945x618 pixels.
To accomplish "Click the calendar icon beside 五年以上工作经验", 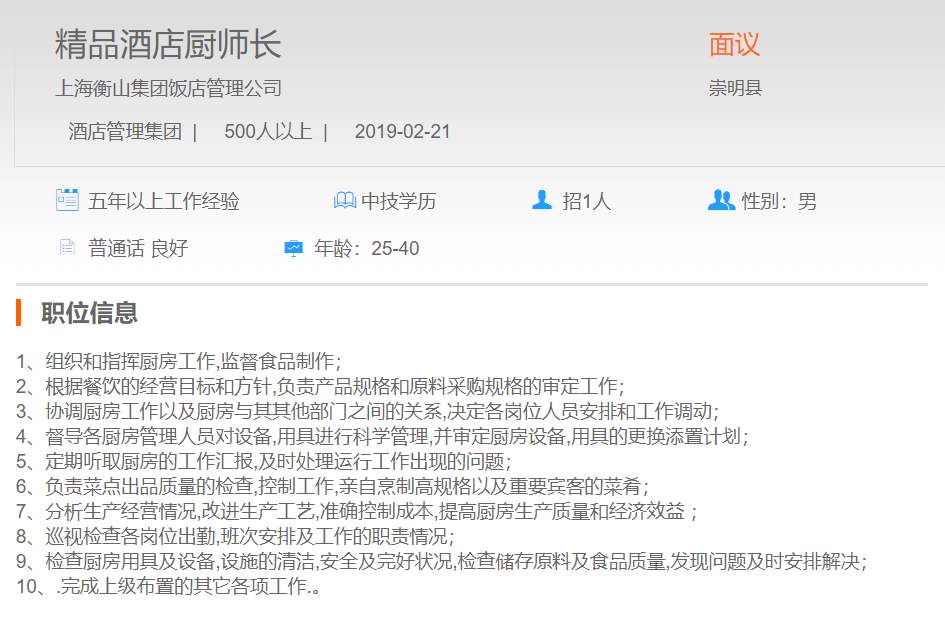I will [67, 200].
